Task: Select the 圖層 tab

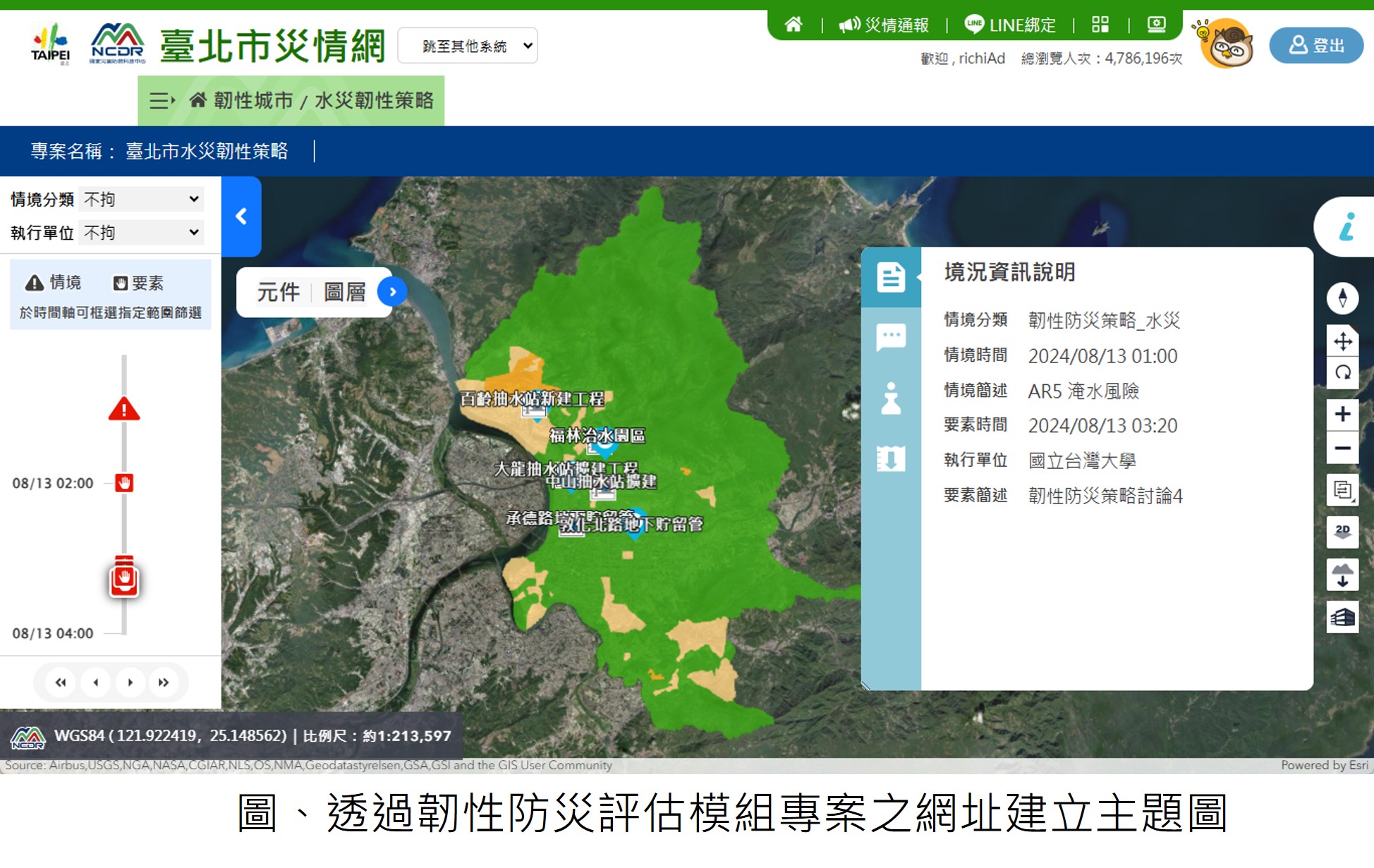Action: click(x=345, y=292)
